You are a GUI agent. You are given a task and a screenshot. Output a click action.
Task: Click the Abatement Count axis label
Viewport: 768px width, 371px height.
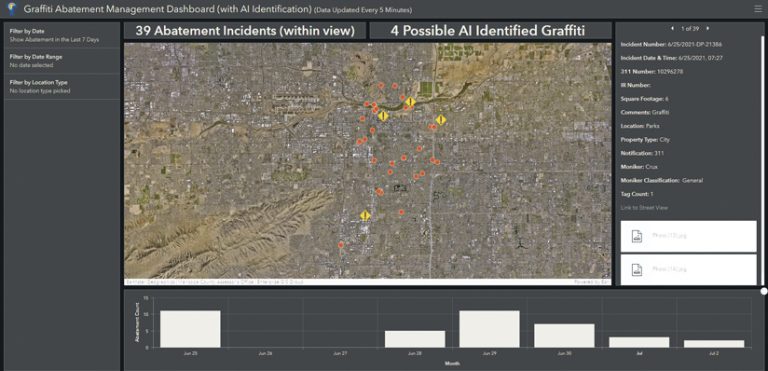[x=137, y=321]
